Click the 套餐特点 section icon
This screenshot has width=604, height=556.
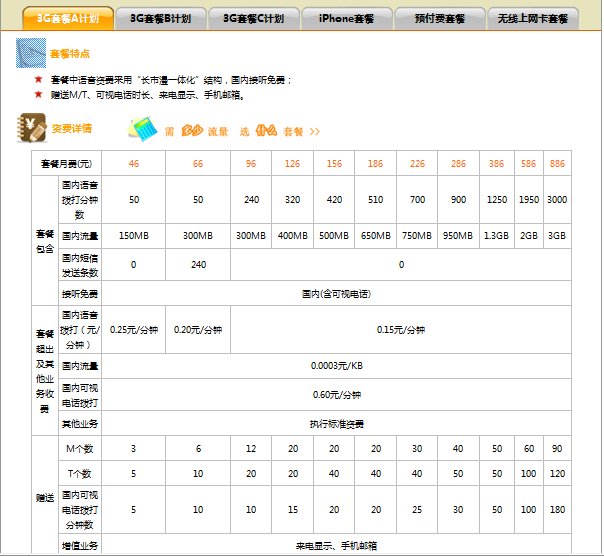click(31, 53)
